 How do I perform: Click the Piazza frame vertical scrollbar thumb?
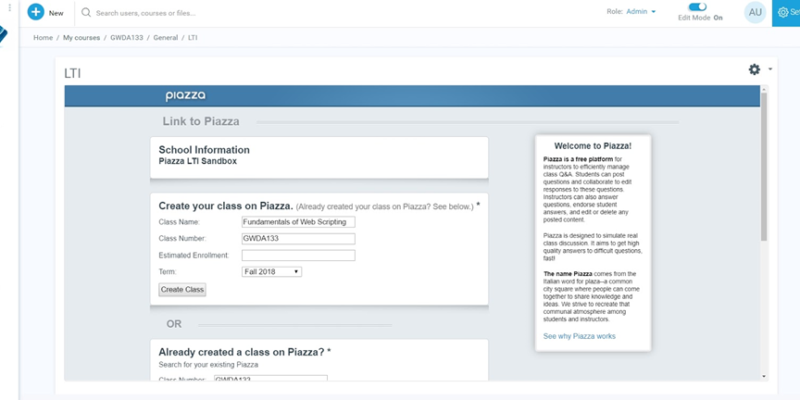(764, 166)
